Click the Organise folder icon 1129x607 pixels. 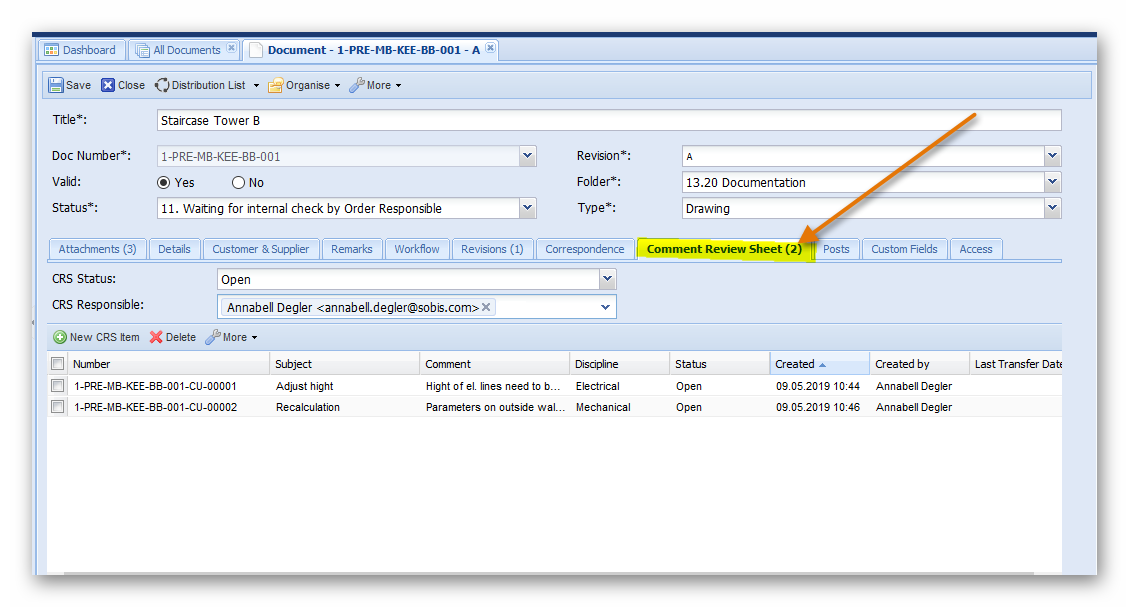coord(275,86)
